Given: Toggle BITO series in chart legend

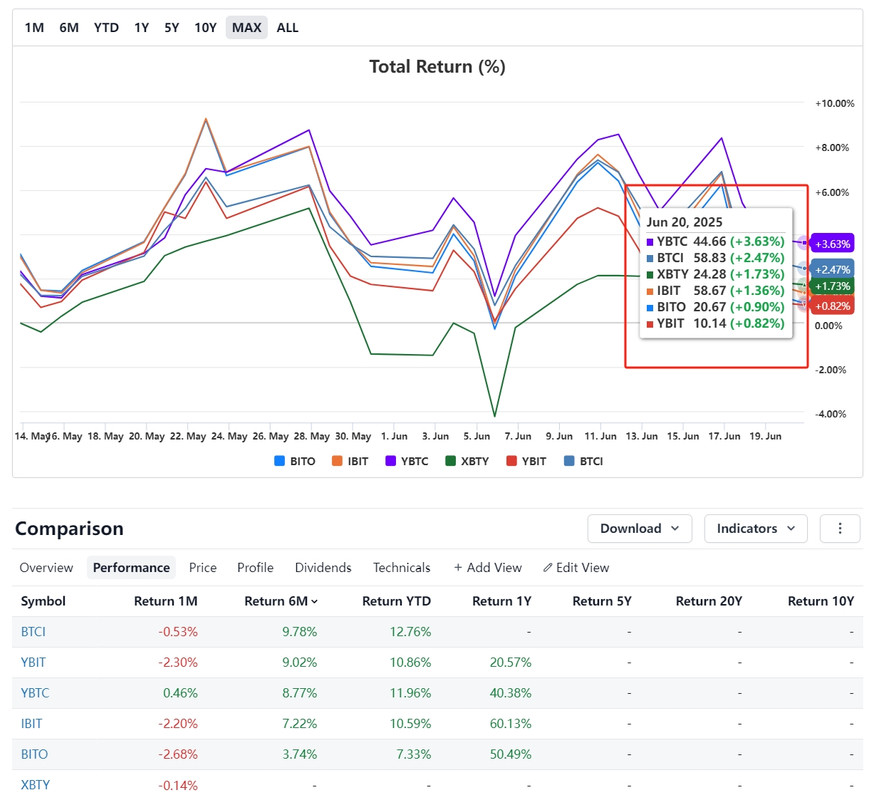Looking at the screenshot, I should 295,461.
